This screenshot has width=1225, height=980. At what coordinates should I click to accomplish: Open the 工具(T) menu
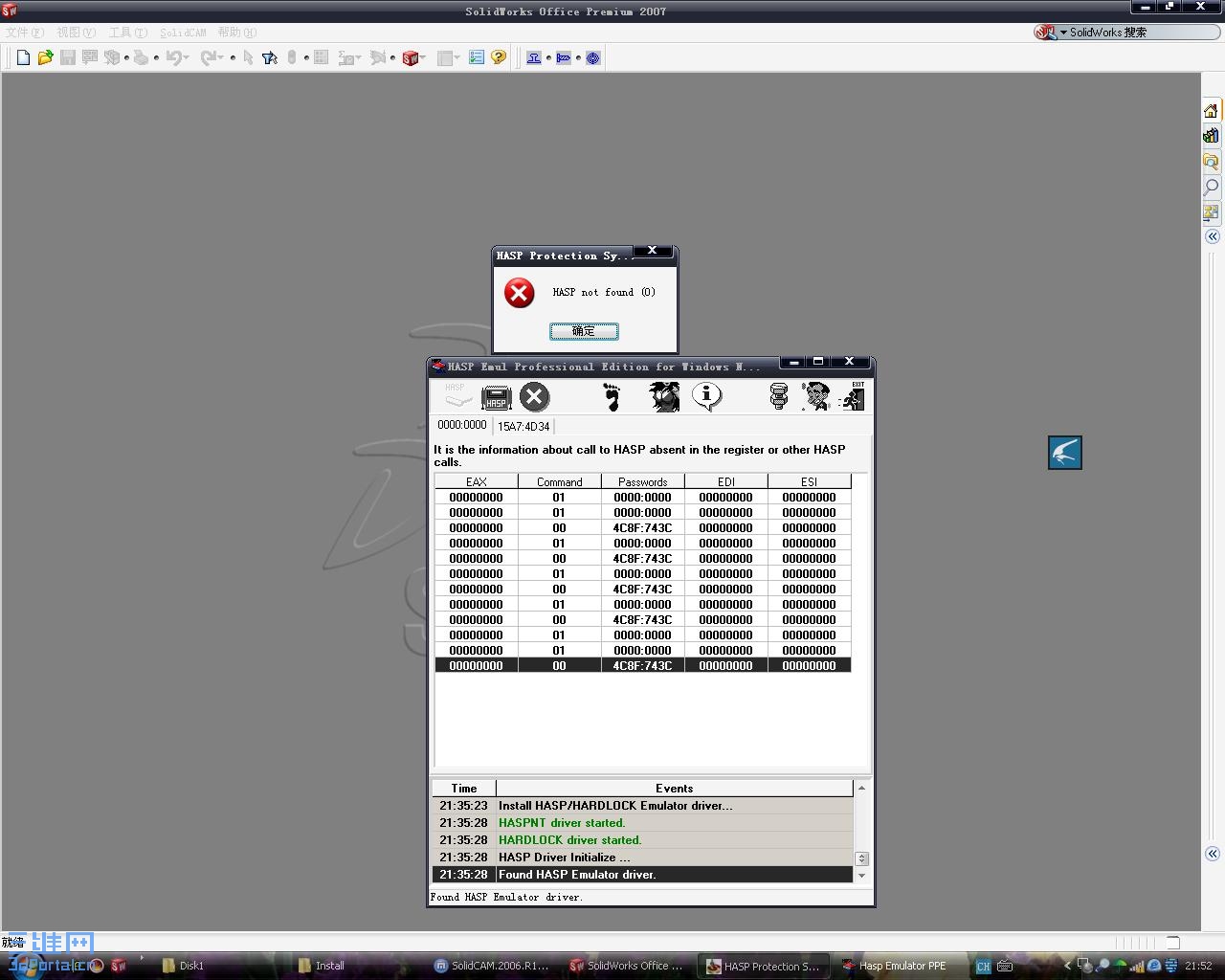click(x=128, y=33)
